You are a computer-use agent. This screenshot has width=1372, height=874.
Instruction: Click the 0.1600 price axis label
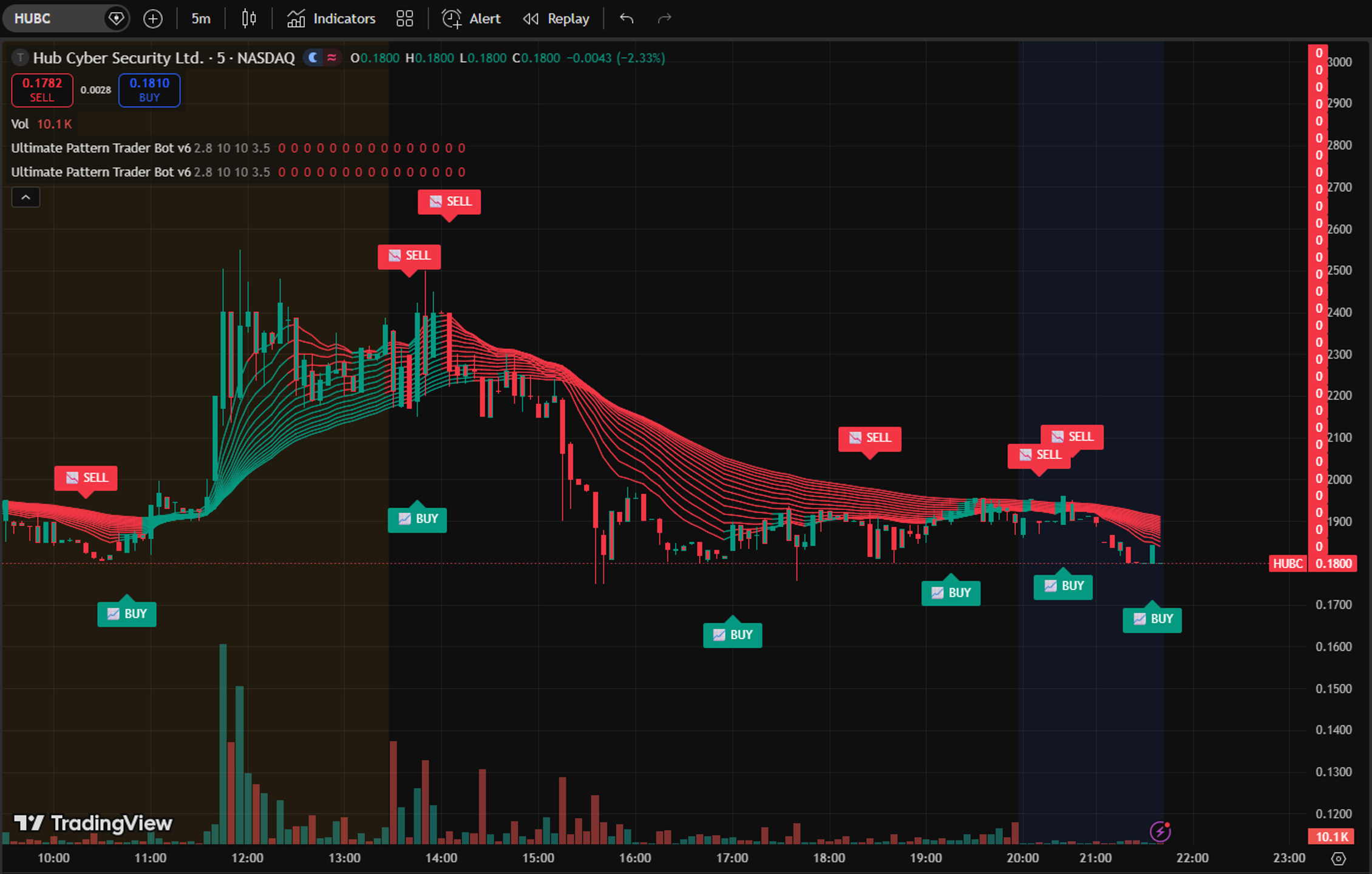pos(1334,646)
